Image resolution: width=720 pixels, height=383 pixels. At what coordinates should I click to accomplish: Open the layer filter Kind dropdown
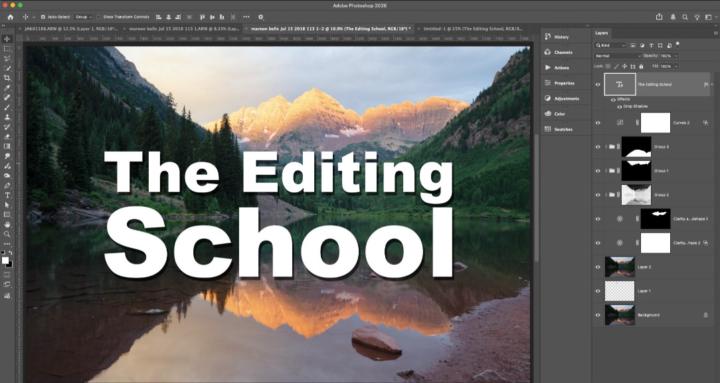pos(610,45)
